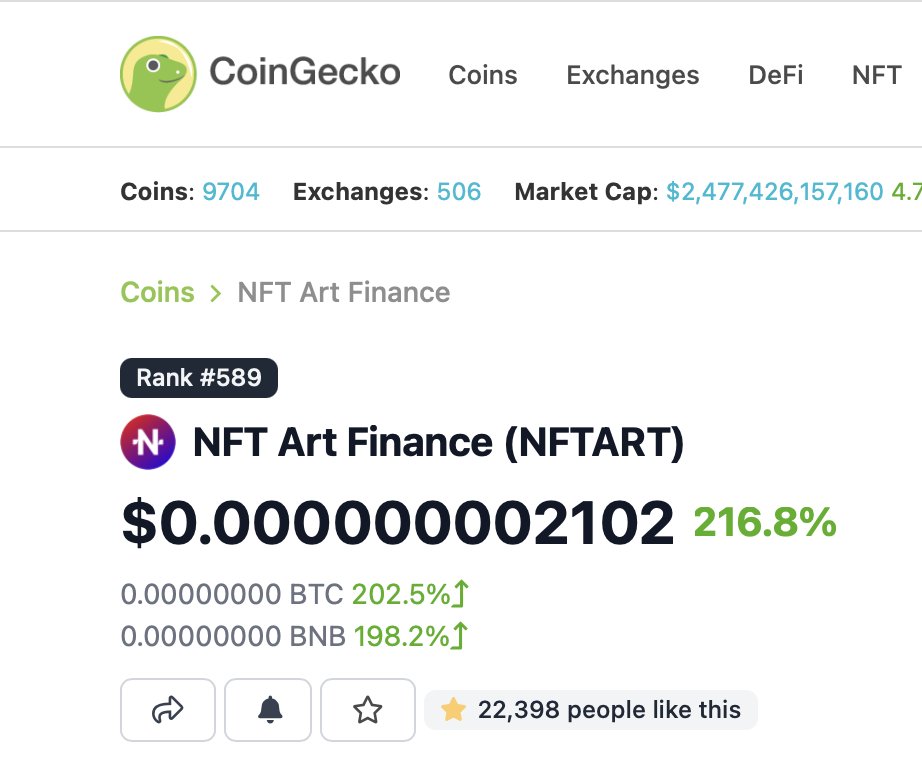This screenshot has width=922, height=766.
Task: Open the DeFi navigation menu
Action: click(776, 75)
